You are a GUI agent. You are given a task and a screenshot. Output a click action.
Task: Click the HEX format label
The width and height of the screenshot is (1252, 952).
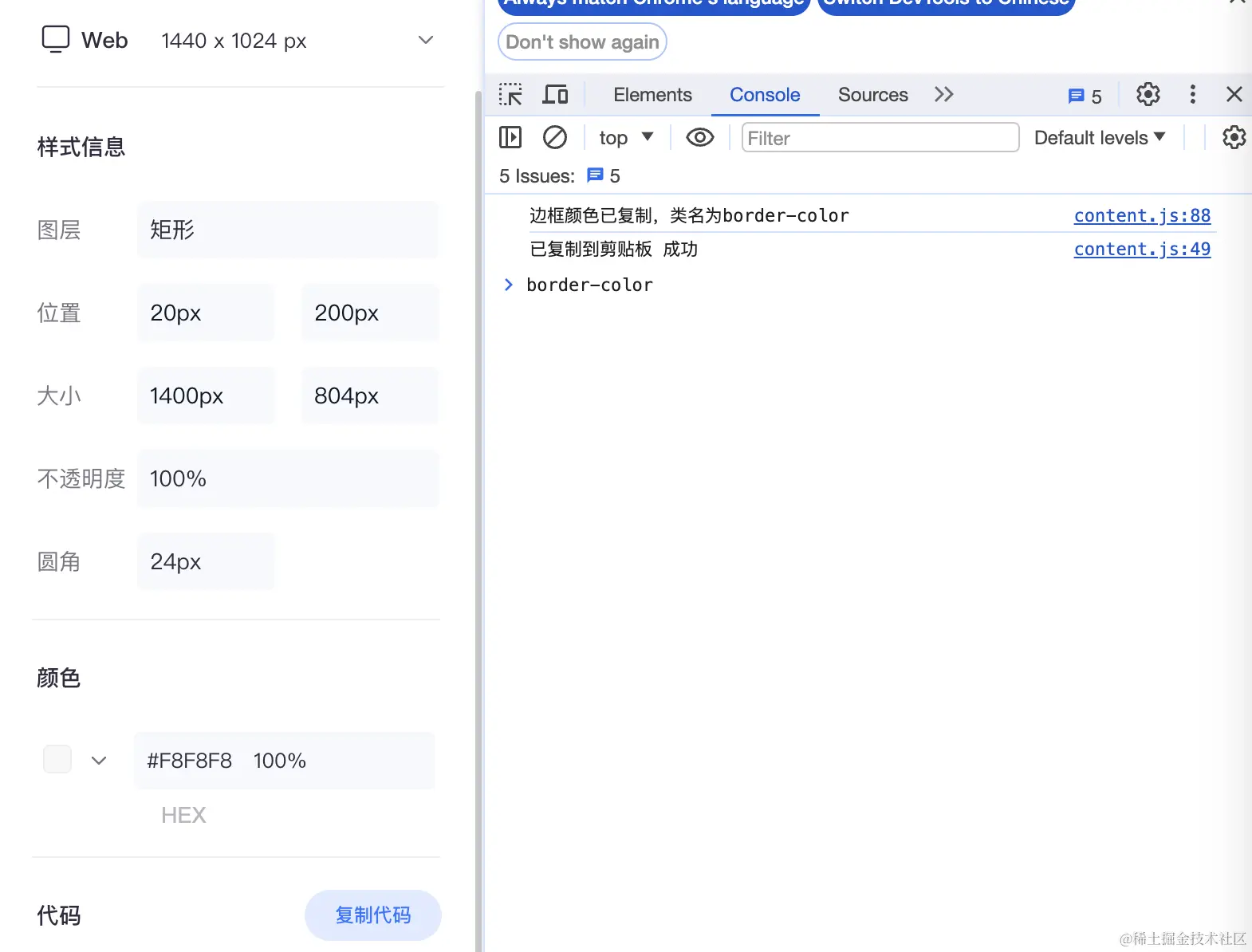pyautogui.click(x=183, y=815)
